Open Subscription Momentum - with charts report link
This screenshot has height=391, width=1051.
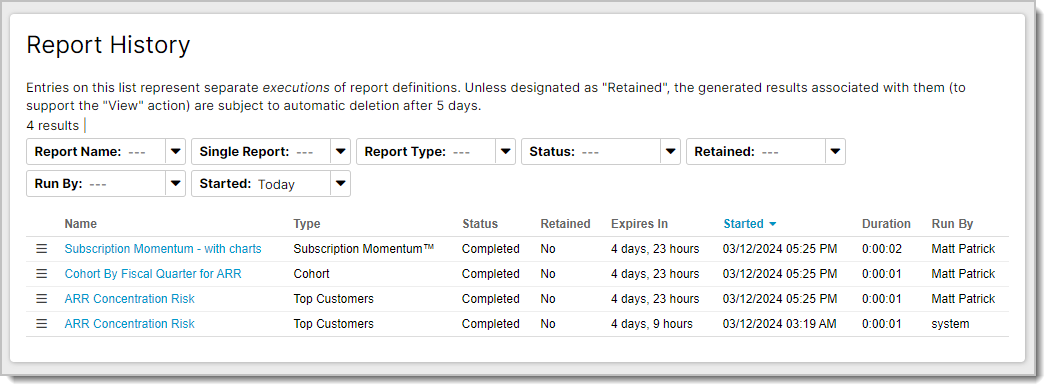[163, 249]
